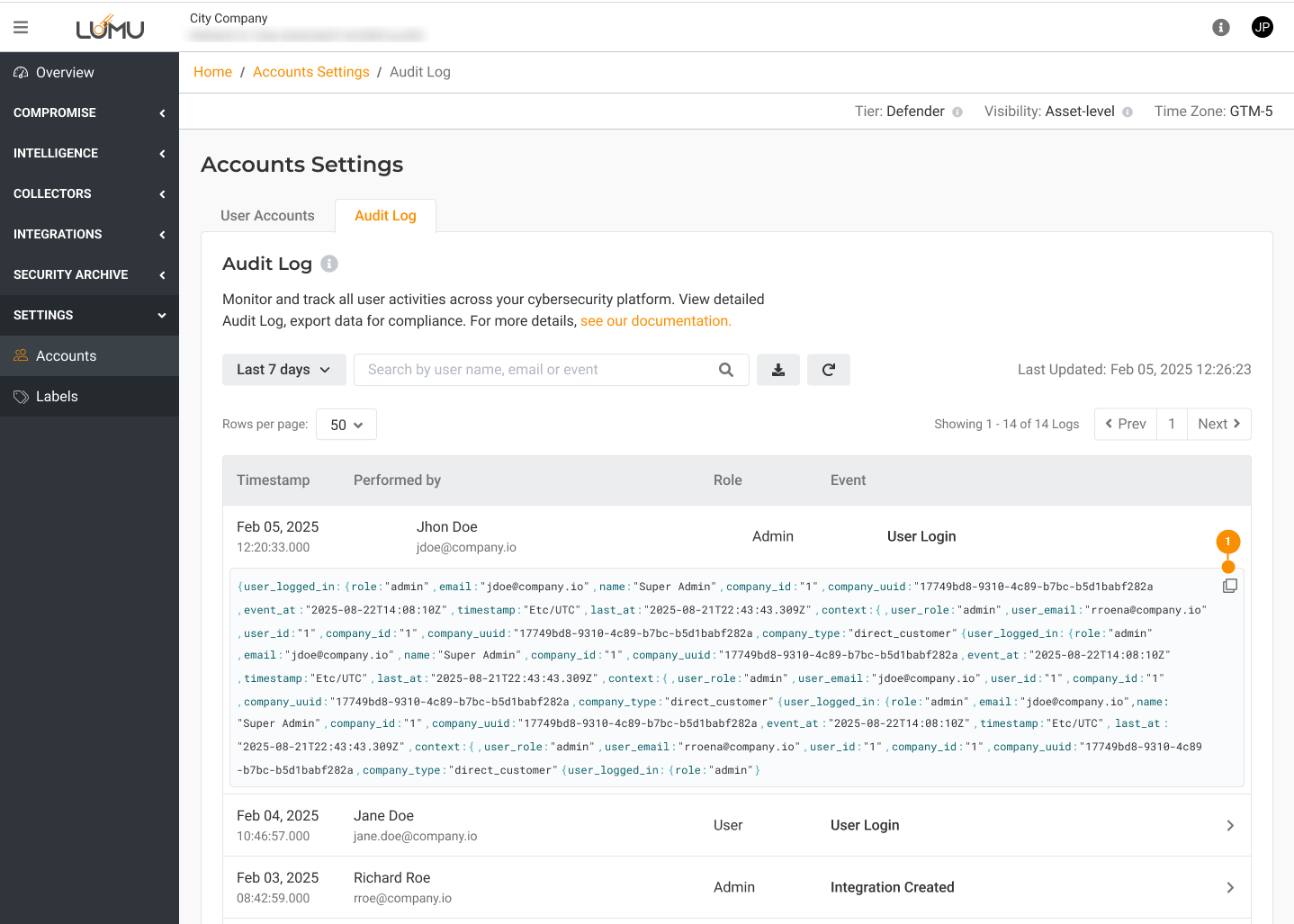Expand the Integration Created log row

[1230, 887]
